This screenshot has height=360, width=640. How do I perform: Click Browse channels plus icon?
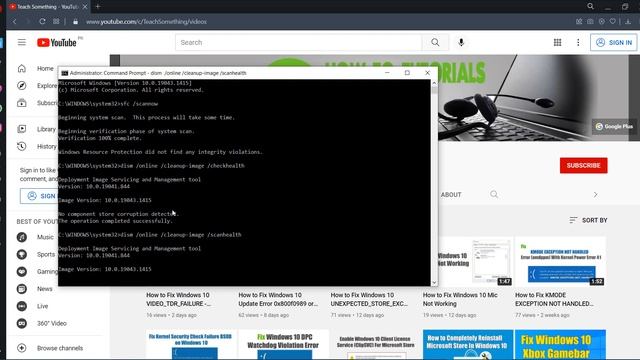pyautogui.click(x=22, y=348)
